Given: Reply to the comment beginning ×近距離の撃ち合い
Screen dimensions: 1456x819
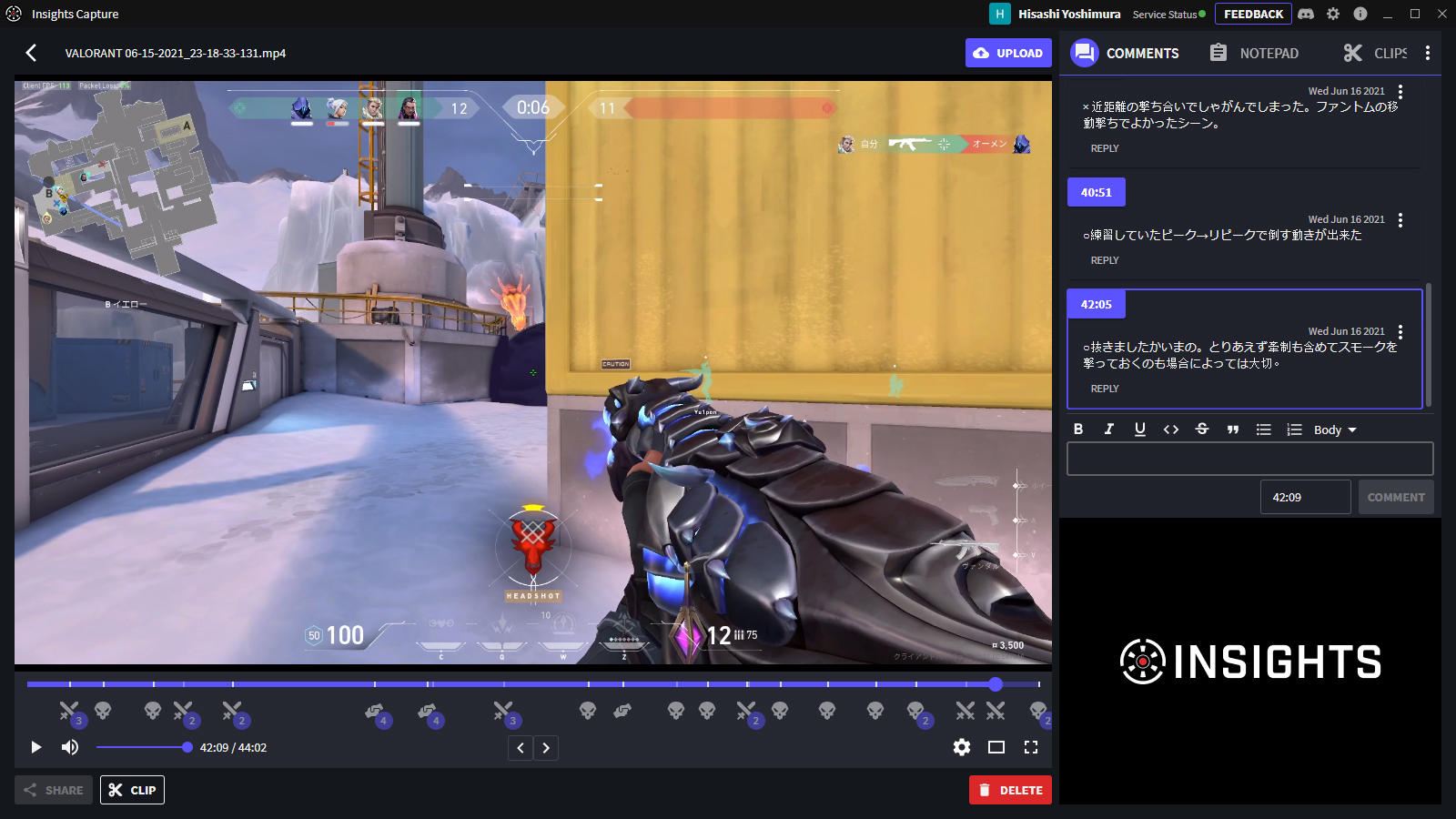Looking at the screenshot, I should pos(1105,148).
